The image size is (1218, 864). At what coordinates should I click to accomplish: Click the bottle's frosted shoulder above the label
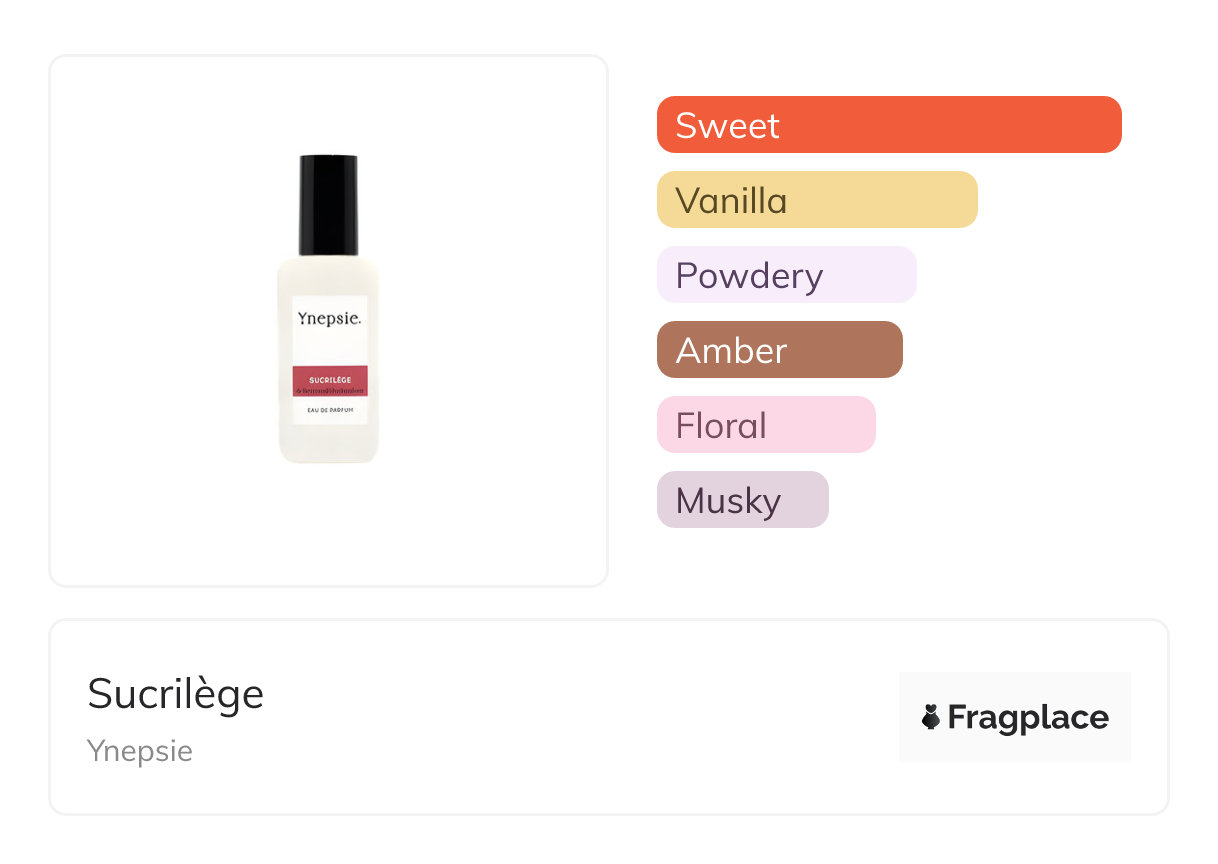tap(329, 275)
